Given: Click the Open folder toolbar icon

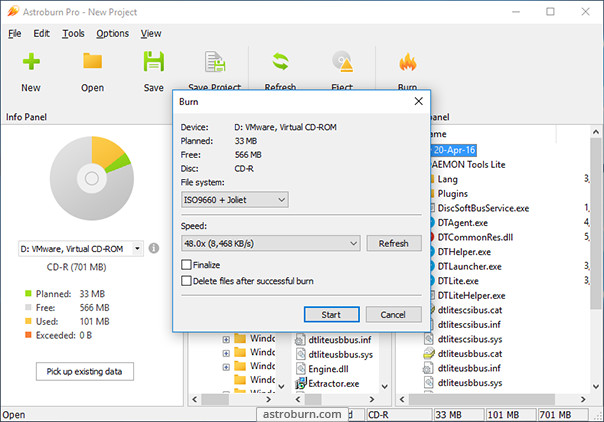Looking at the screenshot, I should [x=92, y=63].
